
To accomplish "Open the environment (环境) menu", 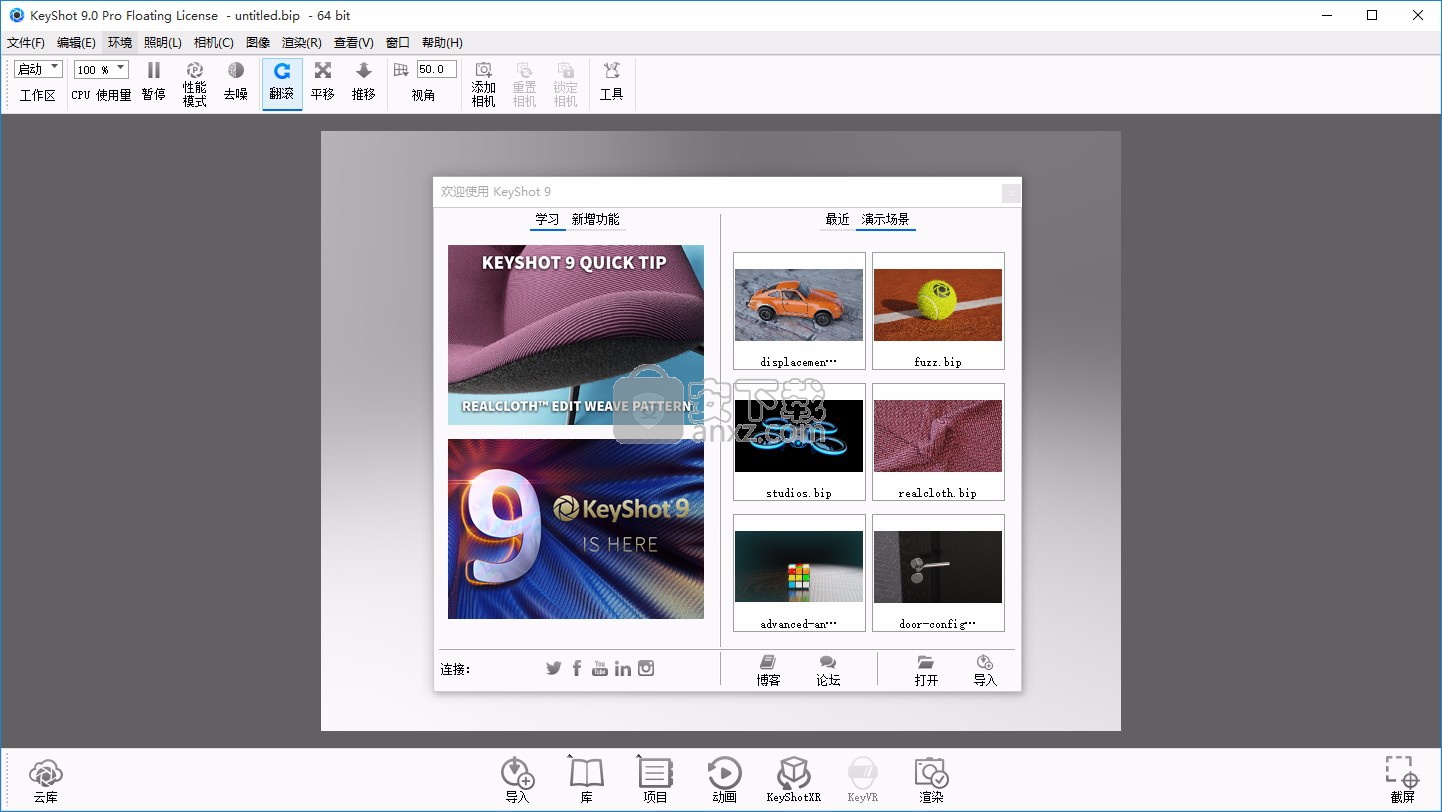I will click(x=120, y=43).
